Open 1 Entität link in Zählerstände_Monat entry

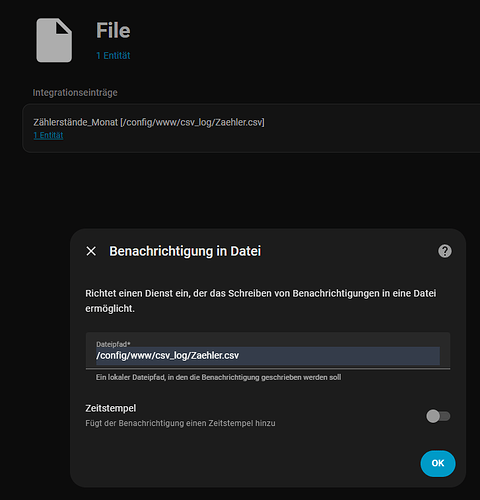click(x=48, y=135)
